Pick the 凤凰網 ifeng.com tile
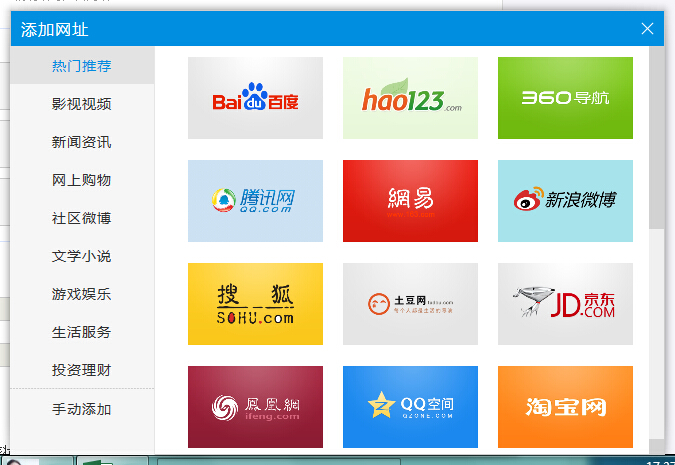The width and height of the screenshot is (675, 465). click(x=255, y=406)
